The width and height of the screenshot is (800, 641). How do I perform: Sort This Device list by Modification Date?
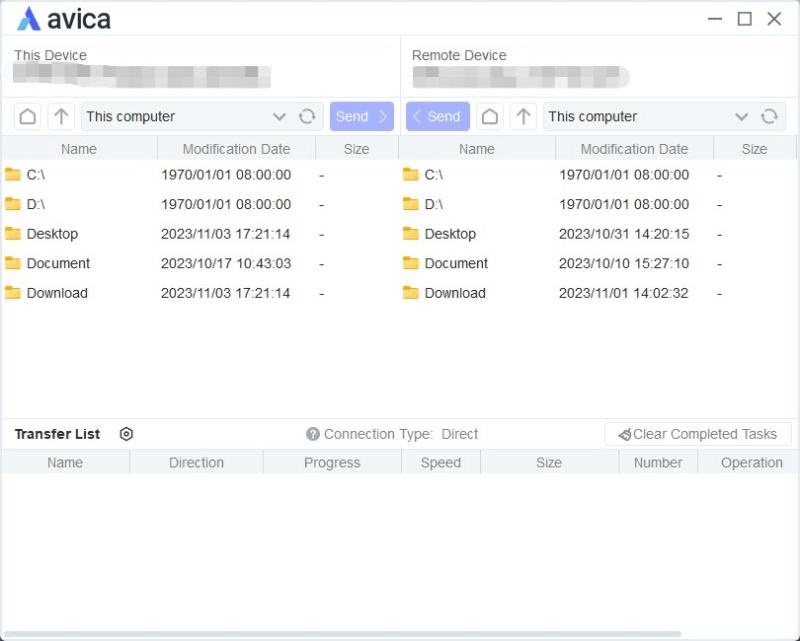[236, 149]
